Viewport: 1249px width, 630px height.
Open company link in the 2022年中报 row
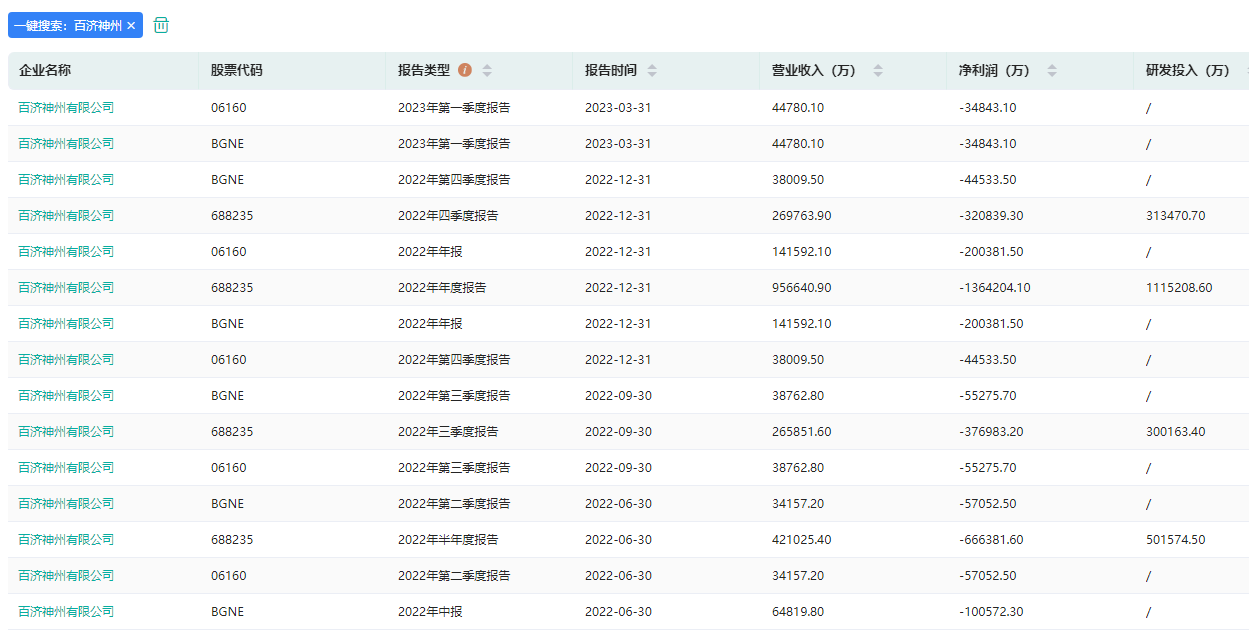pos(66,611)
